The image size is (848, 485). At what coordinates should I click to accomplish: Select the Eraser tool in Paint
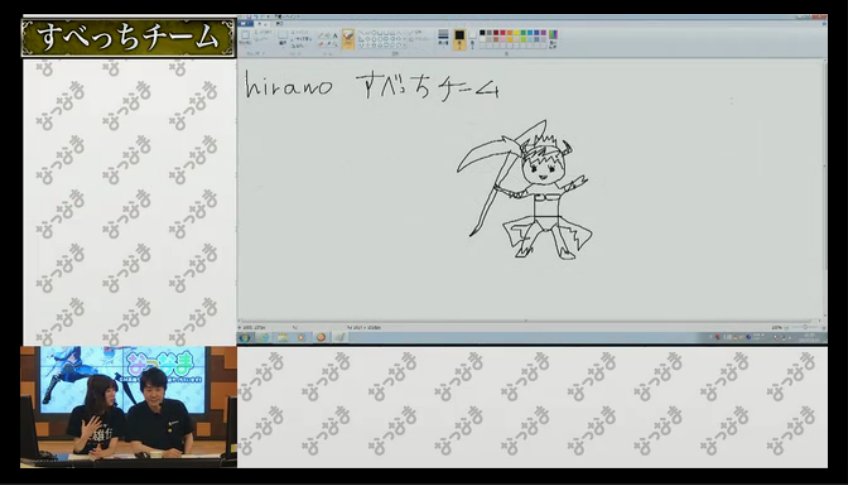[322, 43]
